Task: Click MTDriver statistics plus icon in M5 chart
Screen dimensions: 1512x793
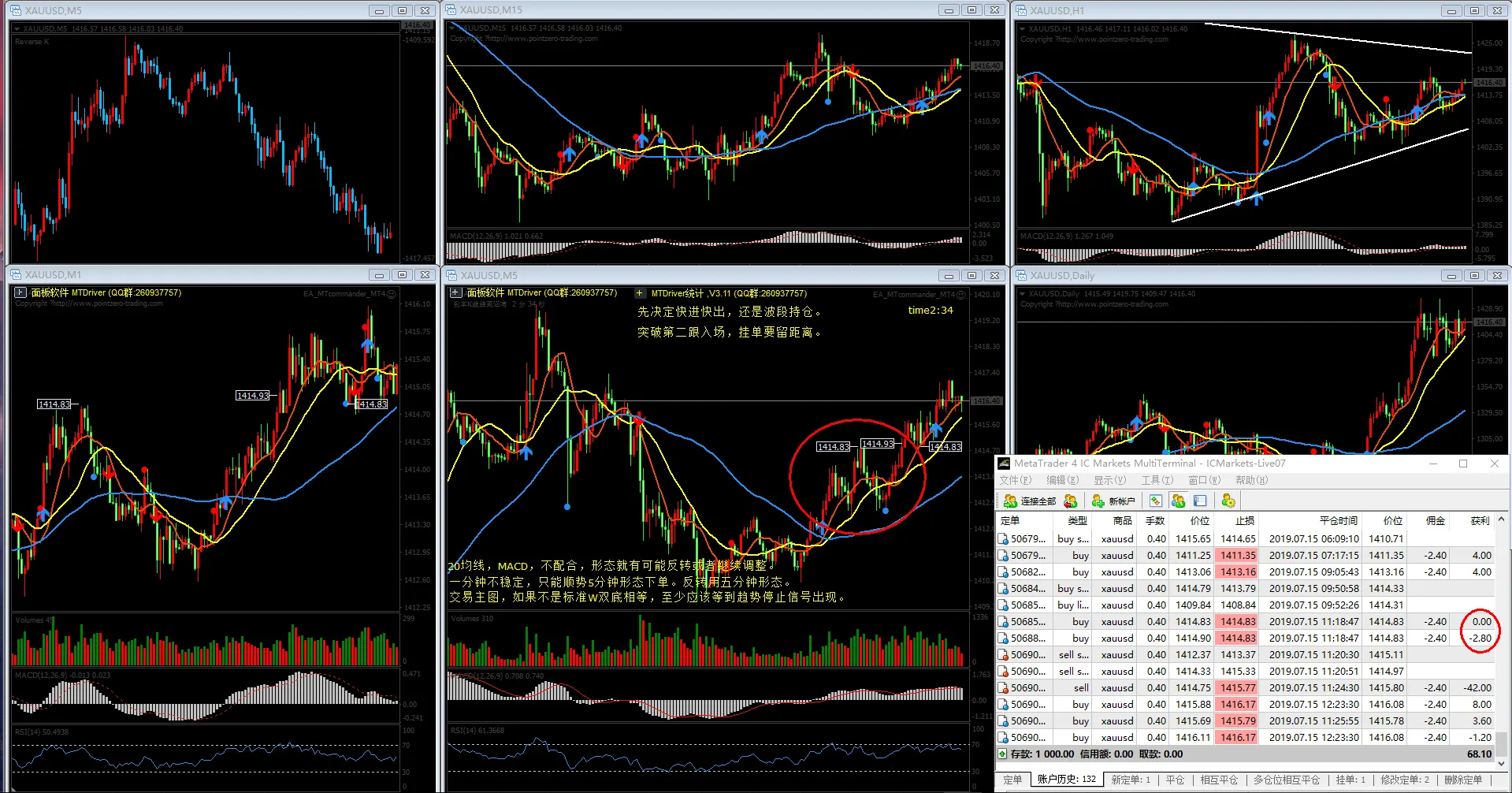Action: pyautogui.click(x=640, y=292)
